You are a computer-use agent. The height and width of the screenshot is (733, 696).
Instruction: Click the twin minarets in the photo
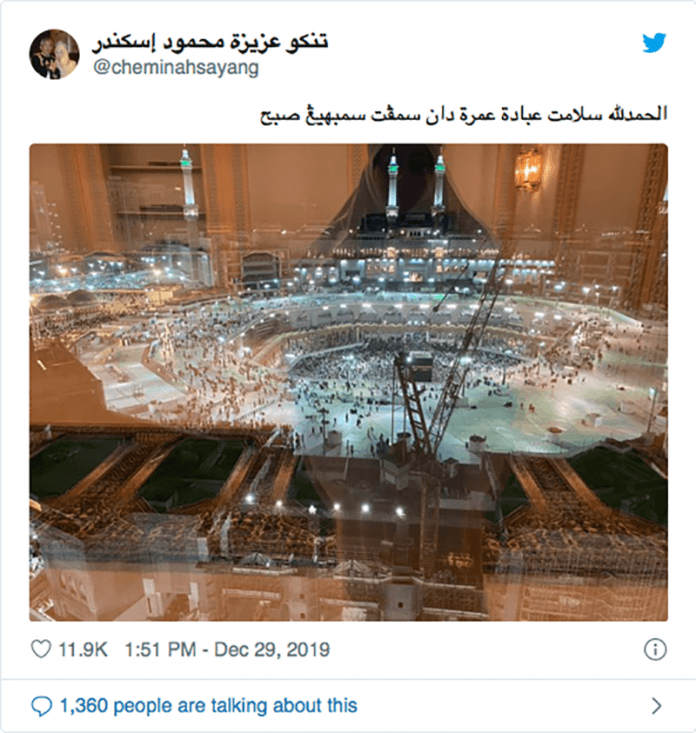(x=416, y=185)
